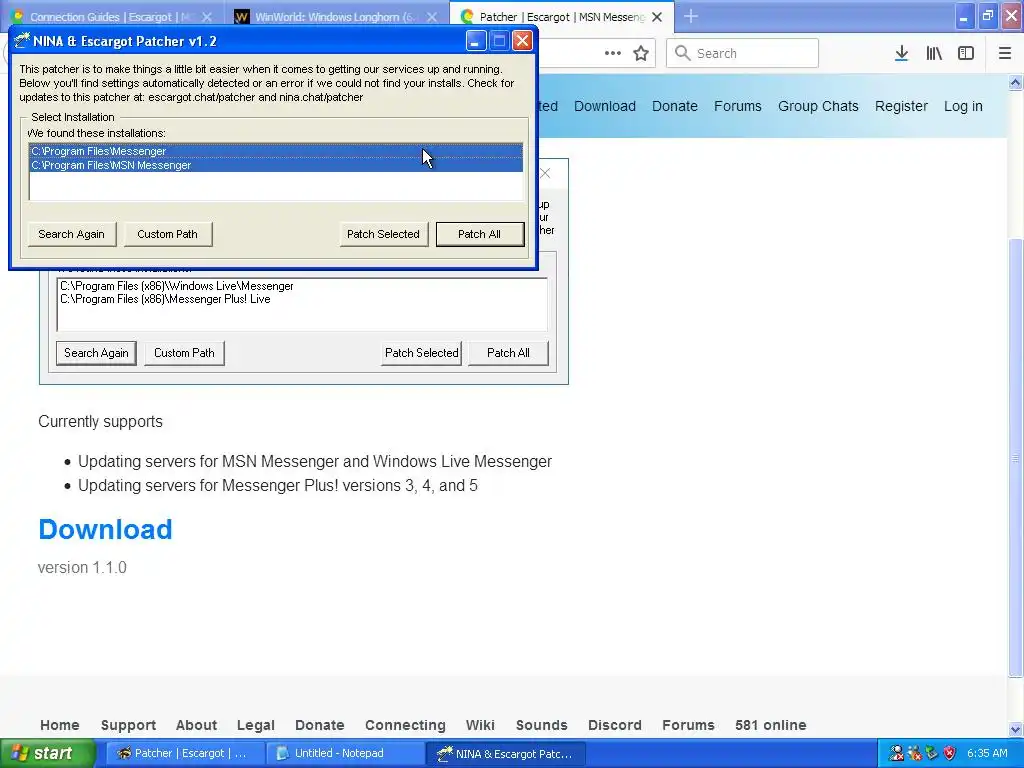Image resolution: width=1024 pixels, height=768 pixels.
Task: Click the Log in link in the header
Action: coord(963,106)
